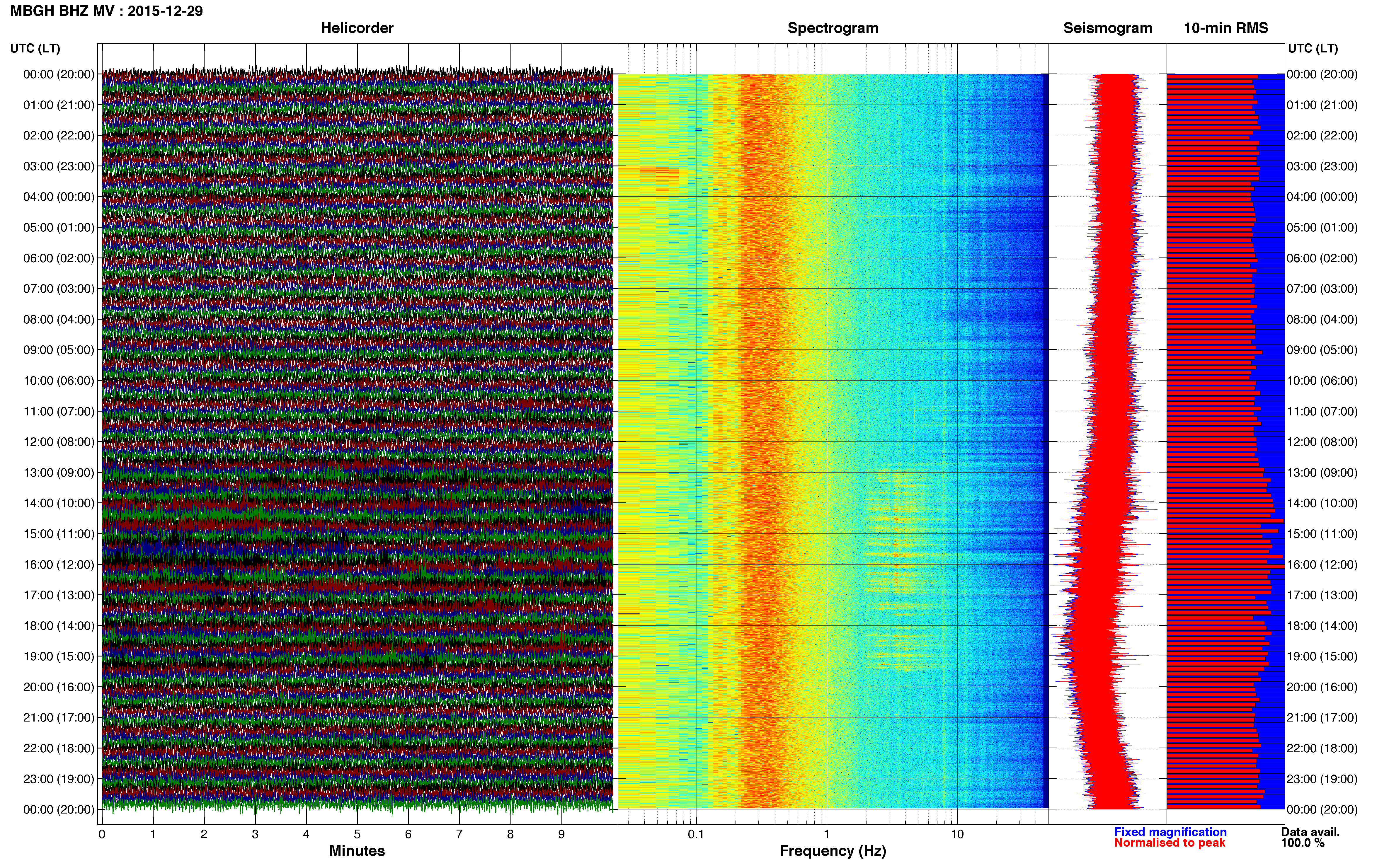This screenshot has height=868, width=1389.
Task: Click left time label '20:00 (16:00)'
Action: point(59,687)
